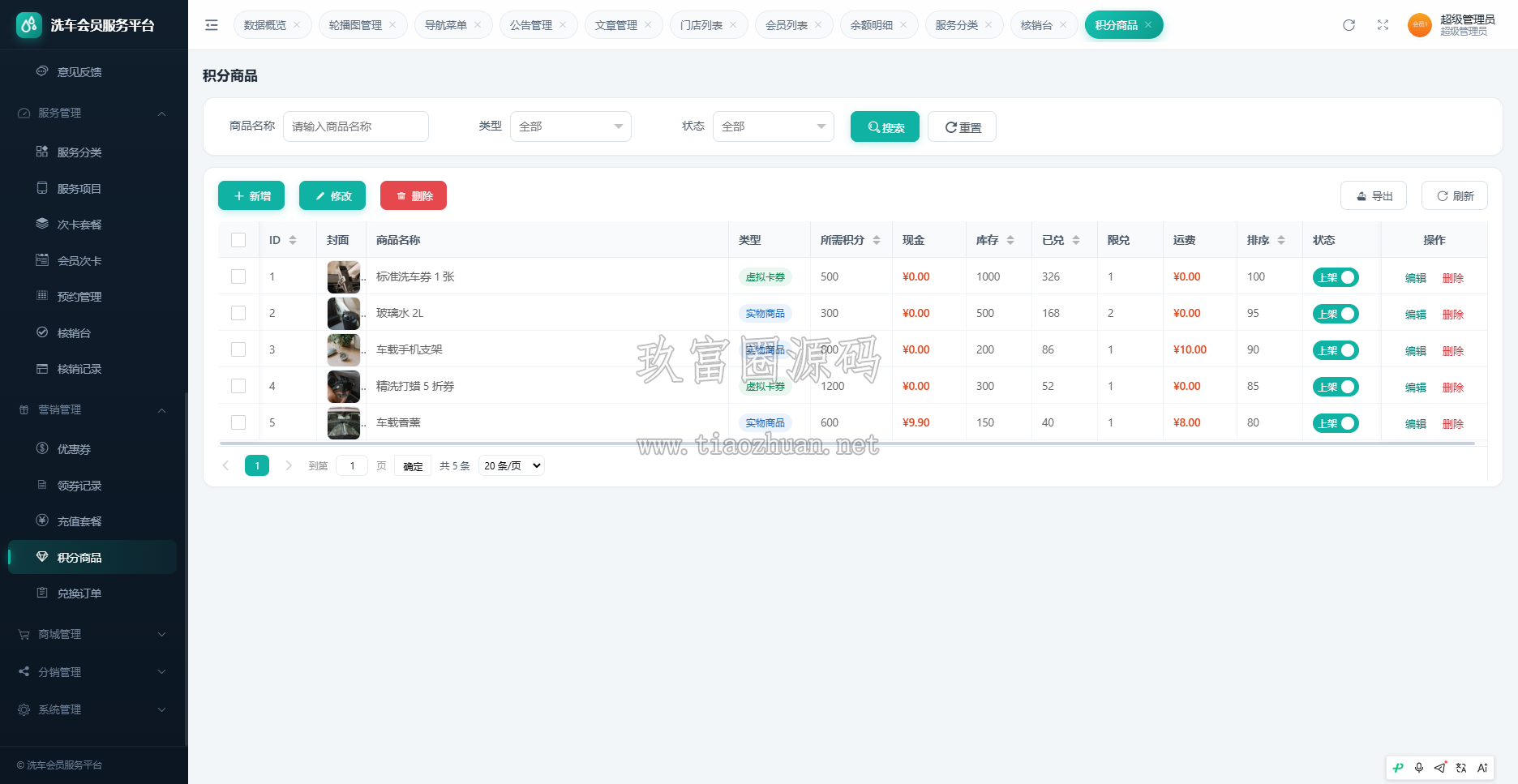The height and width of the screenshot is (784, 1518).
Task: Select all rows with header checkbox
Action: pyautogui.click(x=238, y=240)
